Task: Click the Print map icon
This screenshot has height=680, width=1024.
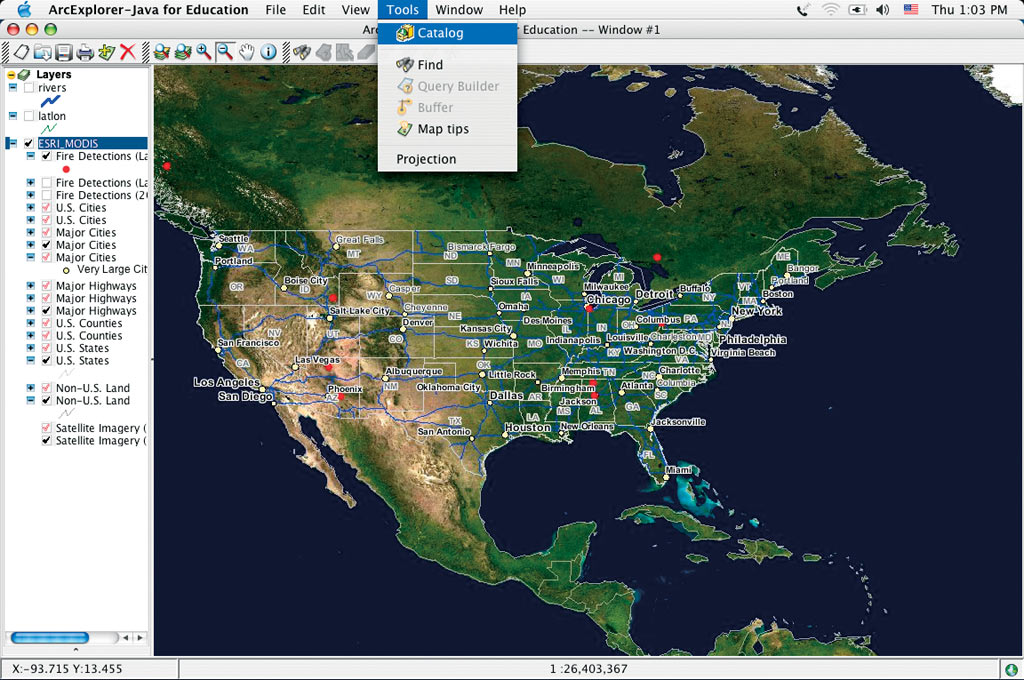Action: 85,52
